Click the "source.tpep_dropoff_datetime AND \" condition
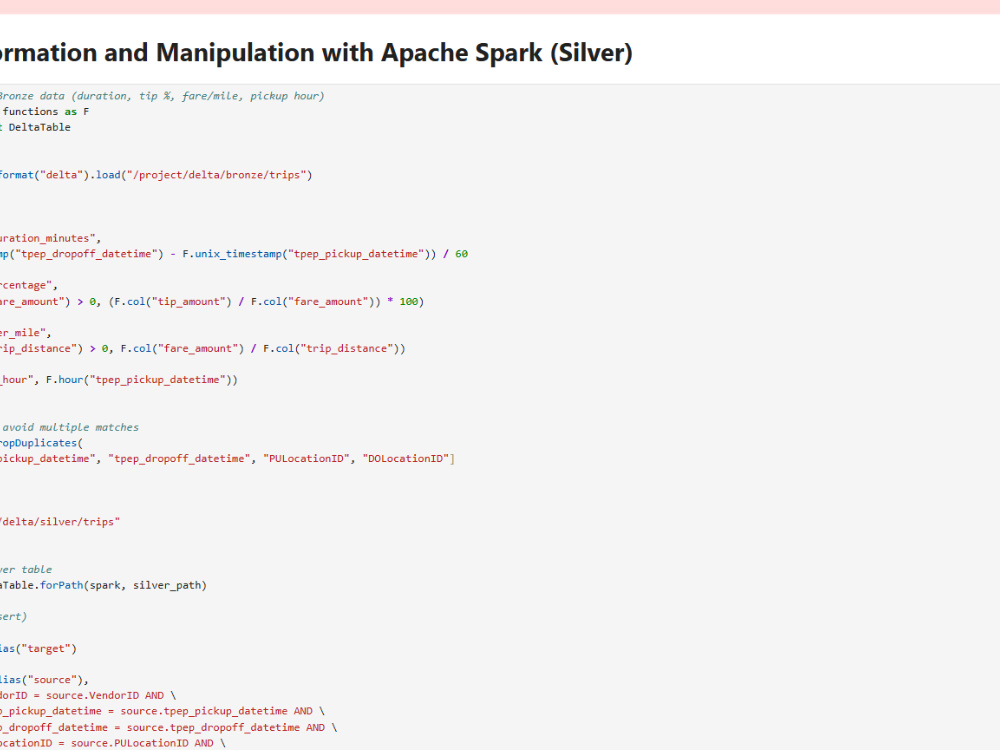The width and height of the screenshot is (1000, 750). click(x=232, y=727)
